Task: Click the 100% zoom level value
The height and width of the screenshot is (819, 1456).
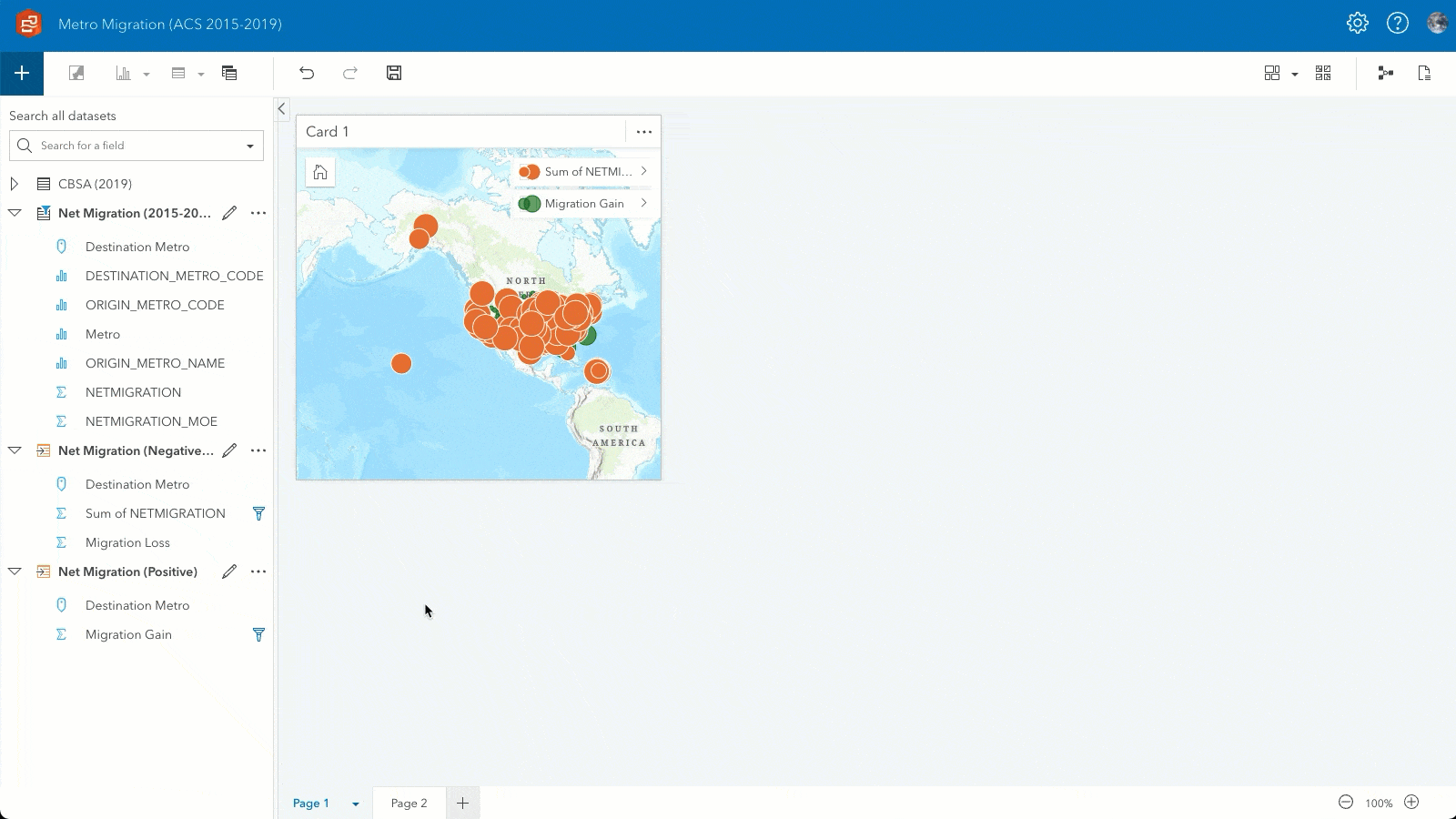Action: tap(1379, 804)
